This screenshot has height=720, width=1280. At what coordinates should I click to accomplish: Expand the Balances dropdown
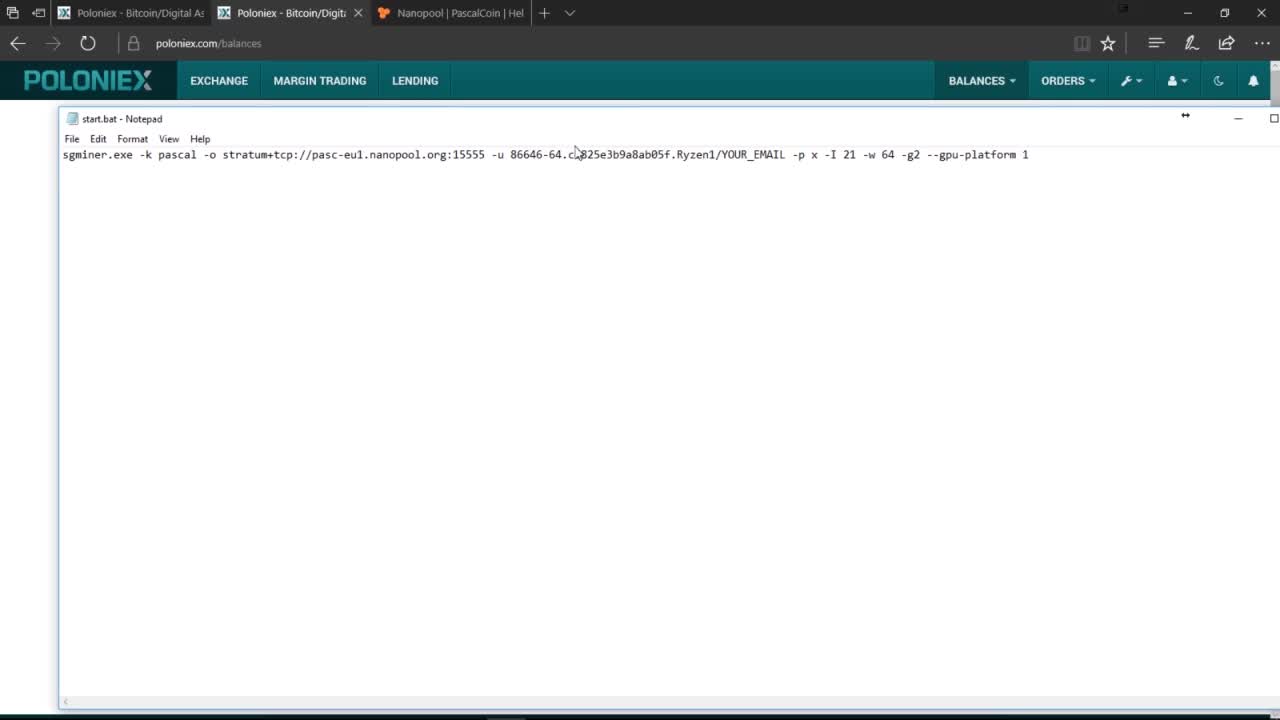982,81
